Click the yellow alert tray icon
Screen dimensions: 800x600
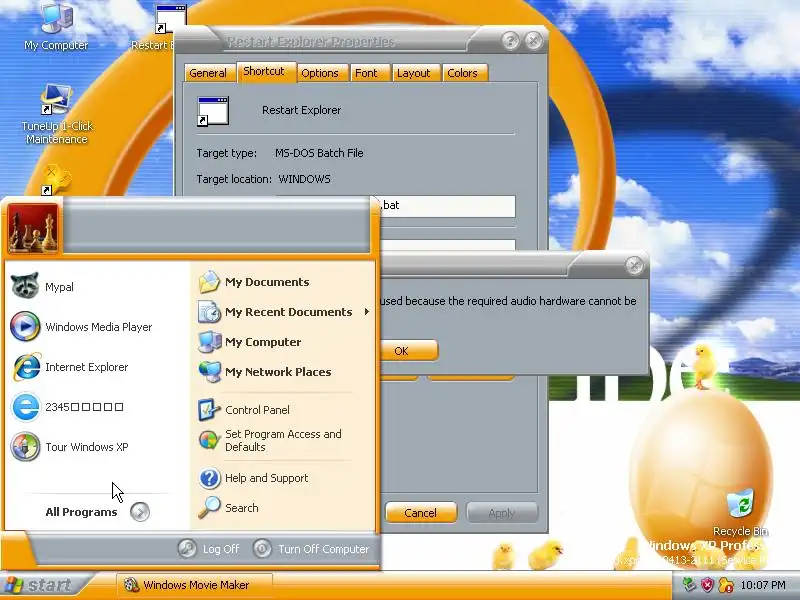pos(726,585)
